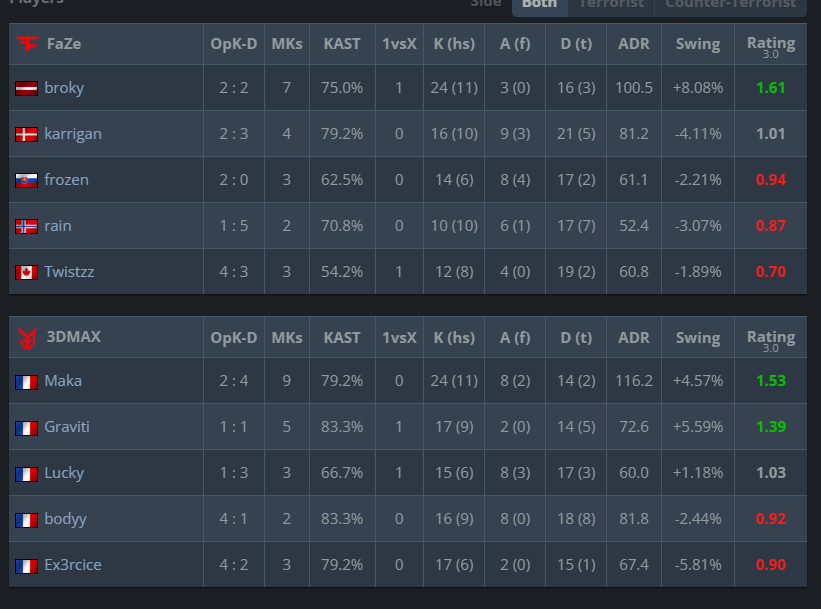This screenshot has height=609, width=821.
Task: Sort FaZe table by ADR column header
Action: (634, 44)
